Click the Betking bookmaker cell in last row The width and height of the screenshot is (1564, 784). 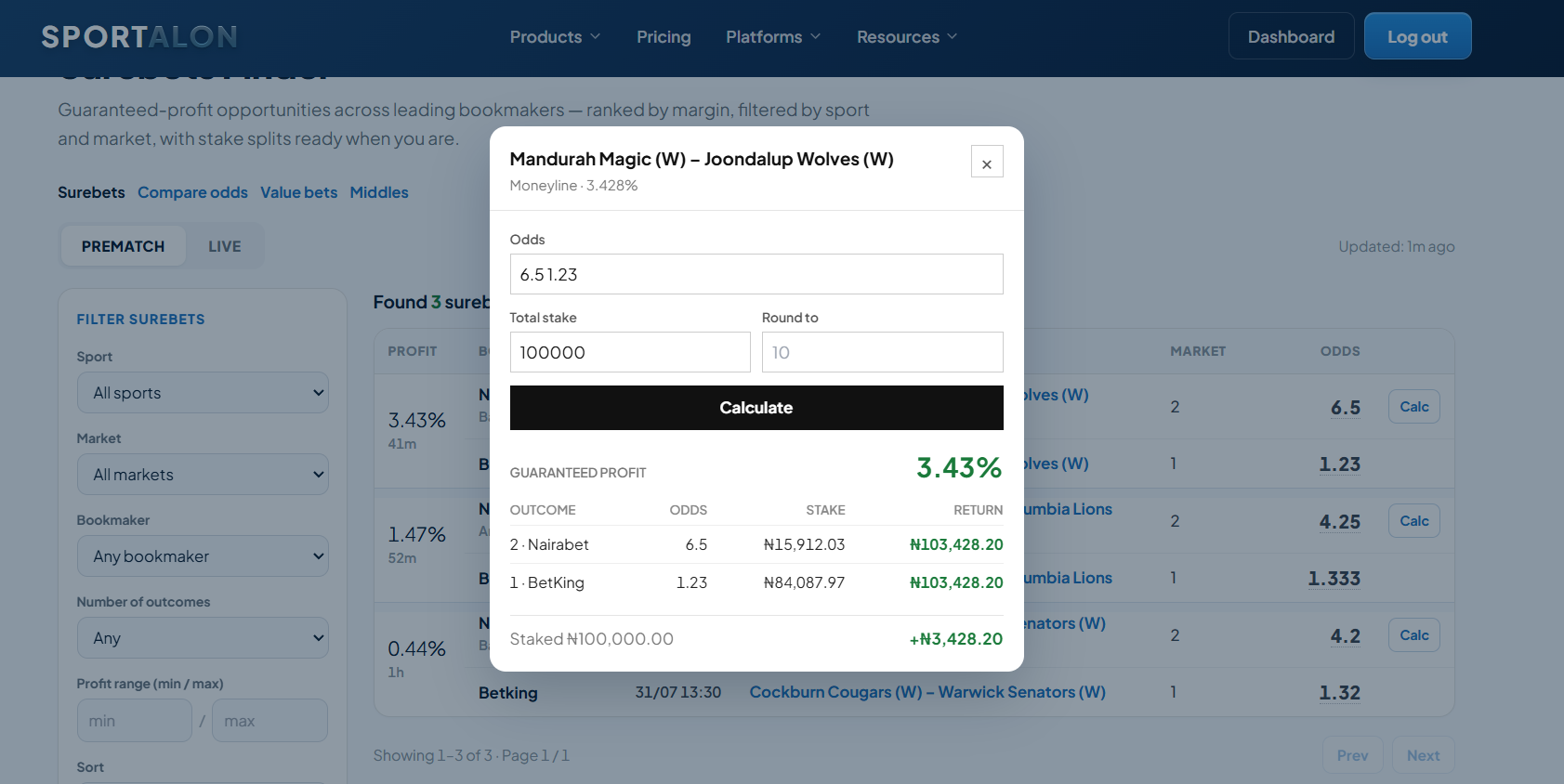pos(508,693)
